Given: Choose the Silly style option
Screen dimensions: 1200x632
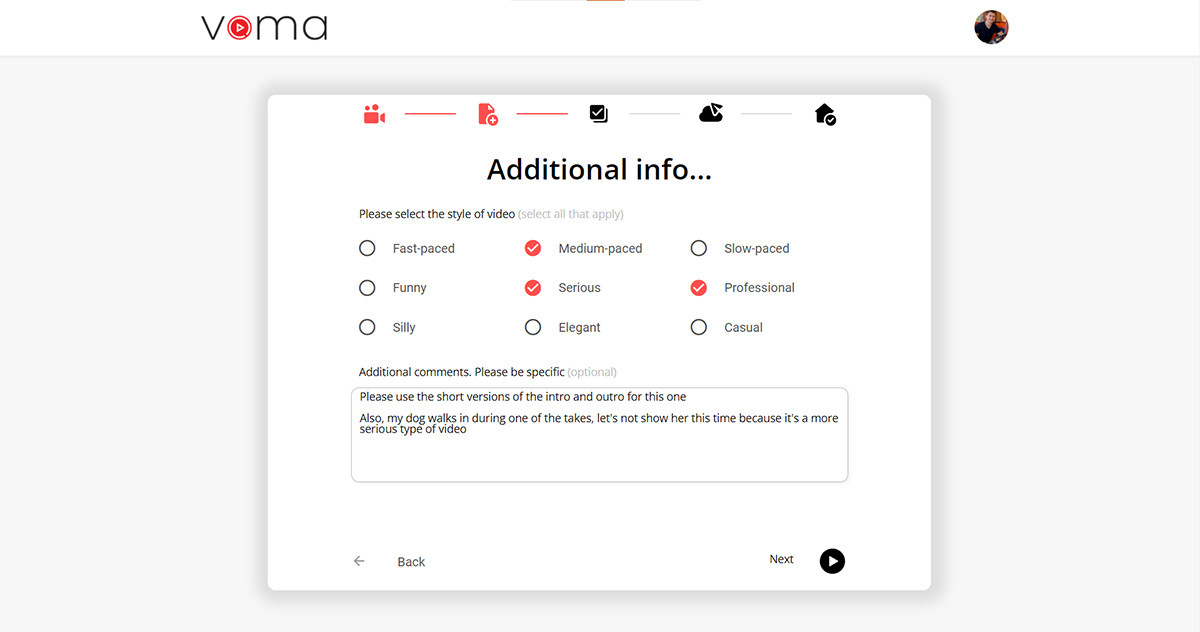Looking at the screenshot, I should pyautogui.click(x=367, y=327).
